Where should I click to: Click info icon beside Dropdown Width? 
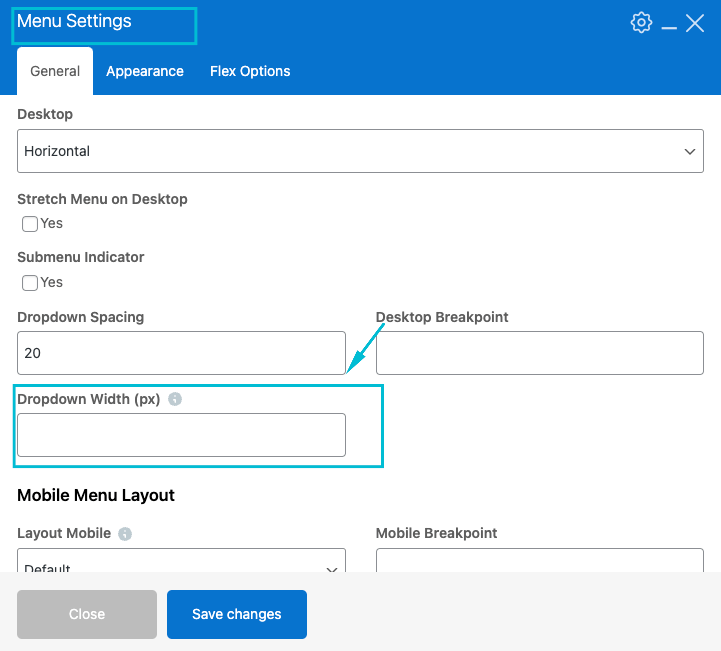[x=175, y=399]
